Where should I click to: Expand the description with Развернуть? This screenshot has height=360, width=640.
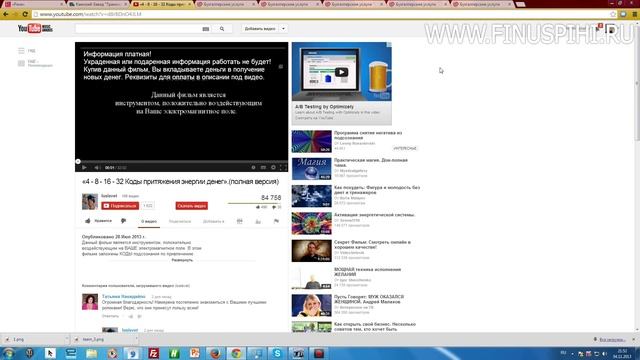(182, 260)
